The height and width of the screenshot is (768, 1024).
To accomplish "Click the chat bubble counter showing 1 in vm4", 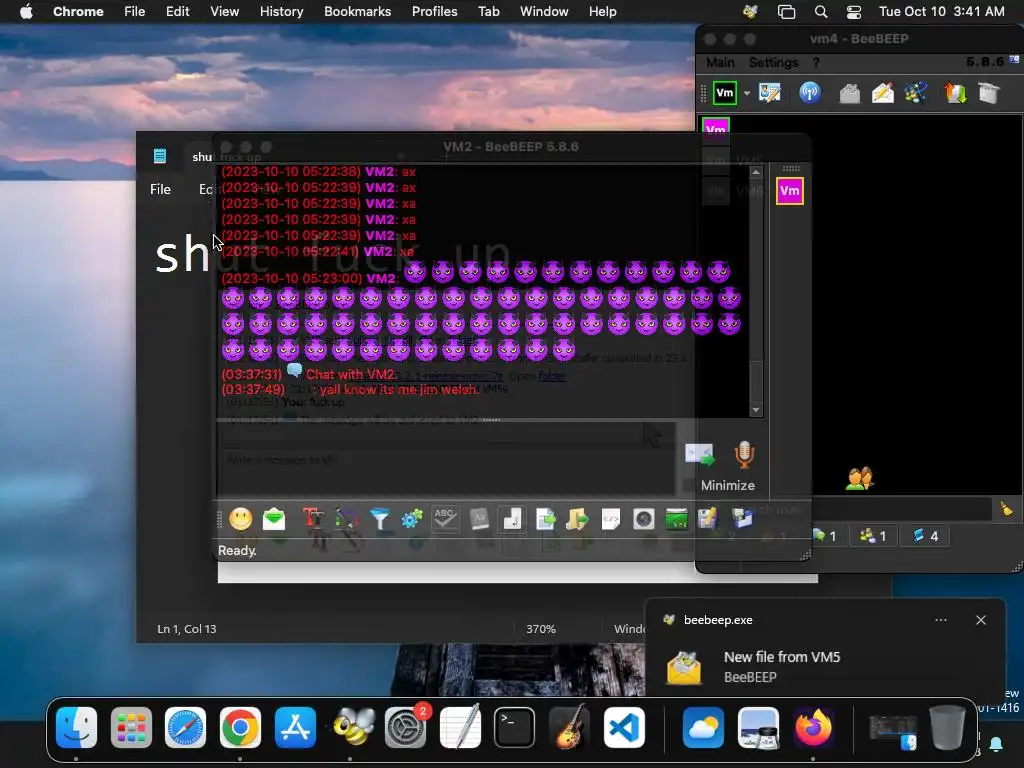I will [x=825, y=536].
